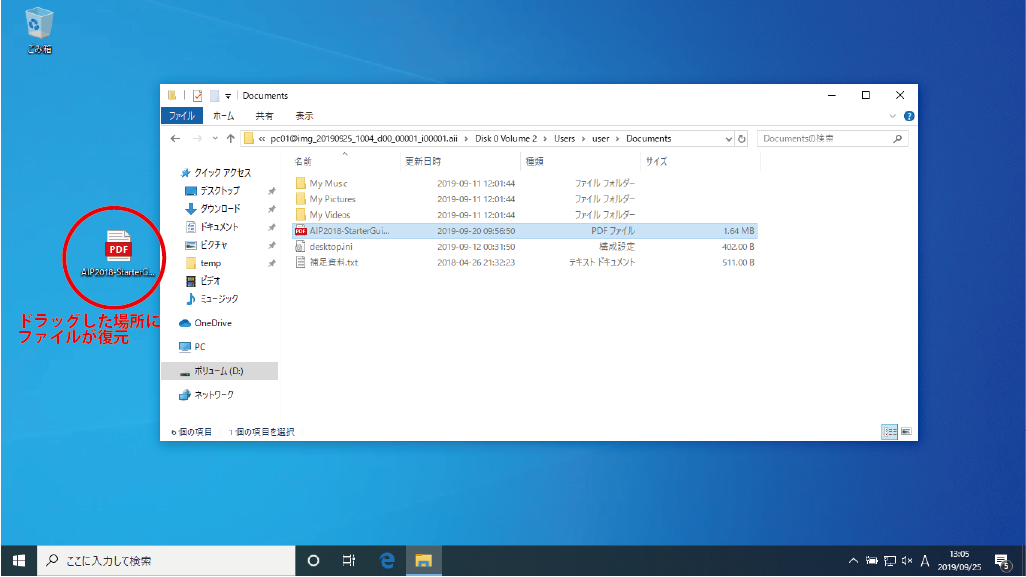This screenshot has width=1026, height=577.
Task: Switch to large thumbnails view button
Action: click(x=905, y=431)
